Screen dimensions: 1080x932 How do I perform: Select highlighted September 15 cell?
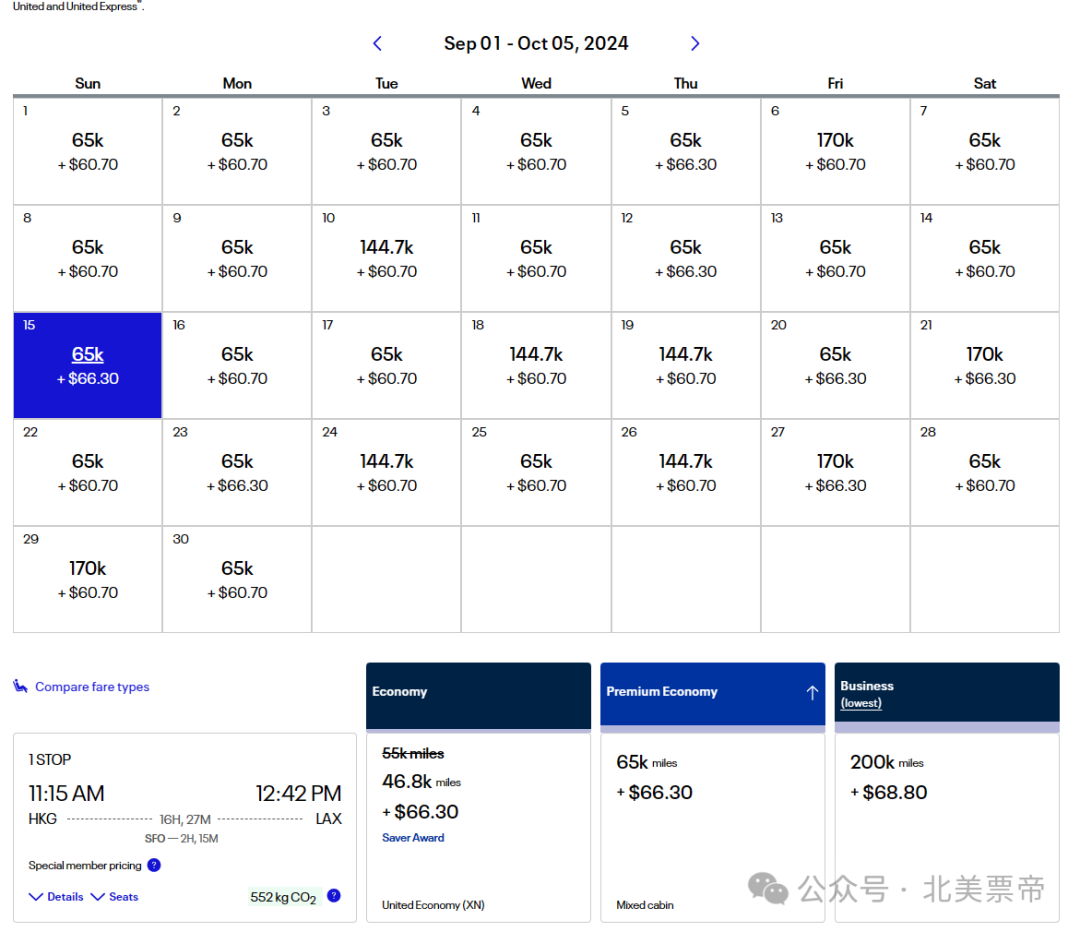point(87,365)
